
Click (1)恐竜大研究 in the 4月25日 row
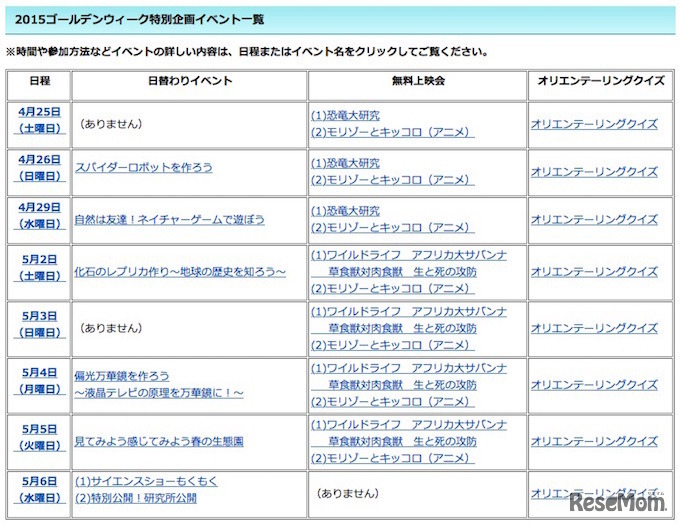tap(346, 115)
